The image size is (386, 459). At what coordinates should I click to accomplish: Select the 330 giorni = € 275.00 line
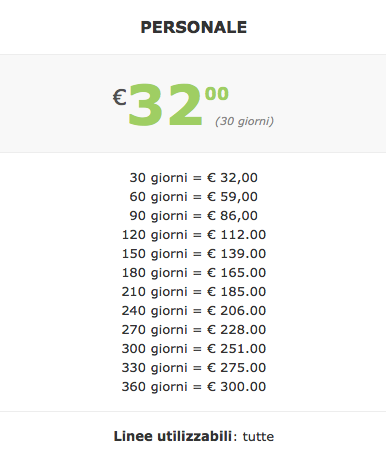tap(193, 368)
